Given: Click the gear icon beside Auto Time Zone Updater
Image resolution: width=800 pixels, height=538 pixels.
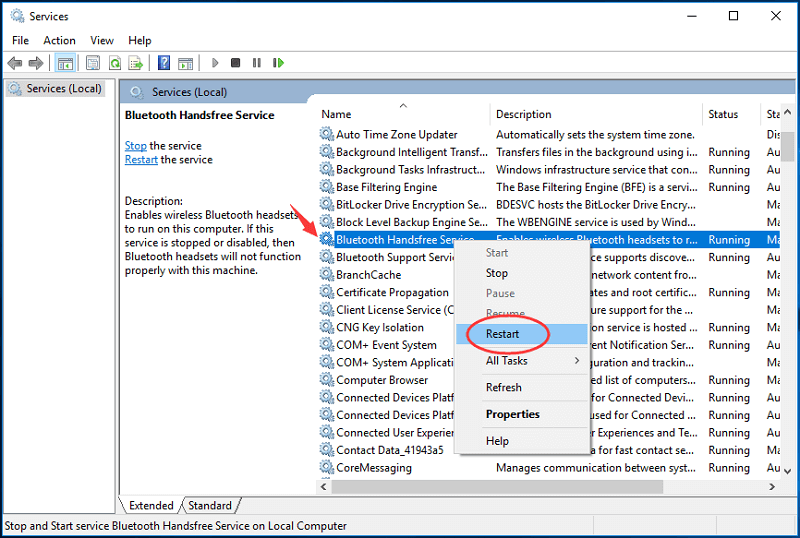Looking at the screenshot, I should coord(327,134).
